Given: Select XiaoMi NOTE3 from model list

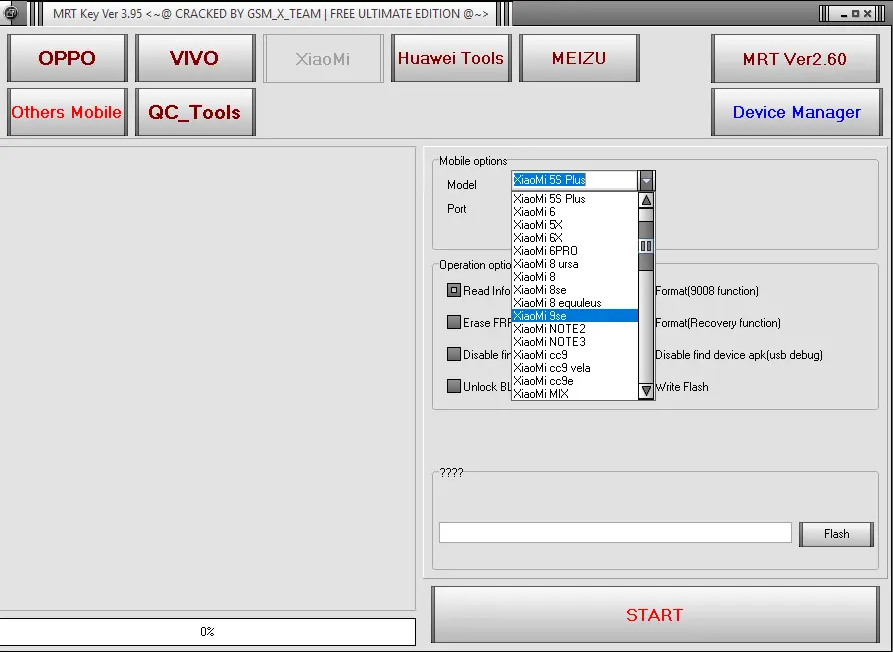Looking at the screenshot, I should [x=575, y=342].
